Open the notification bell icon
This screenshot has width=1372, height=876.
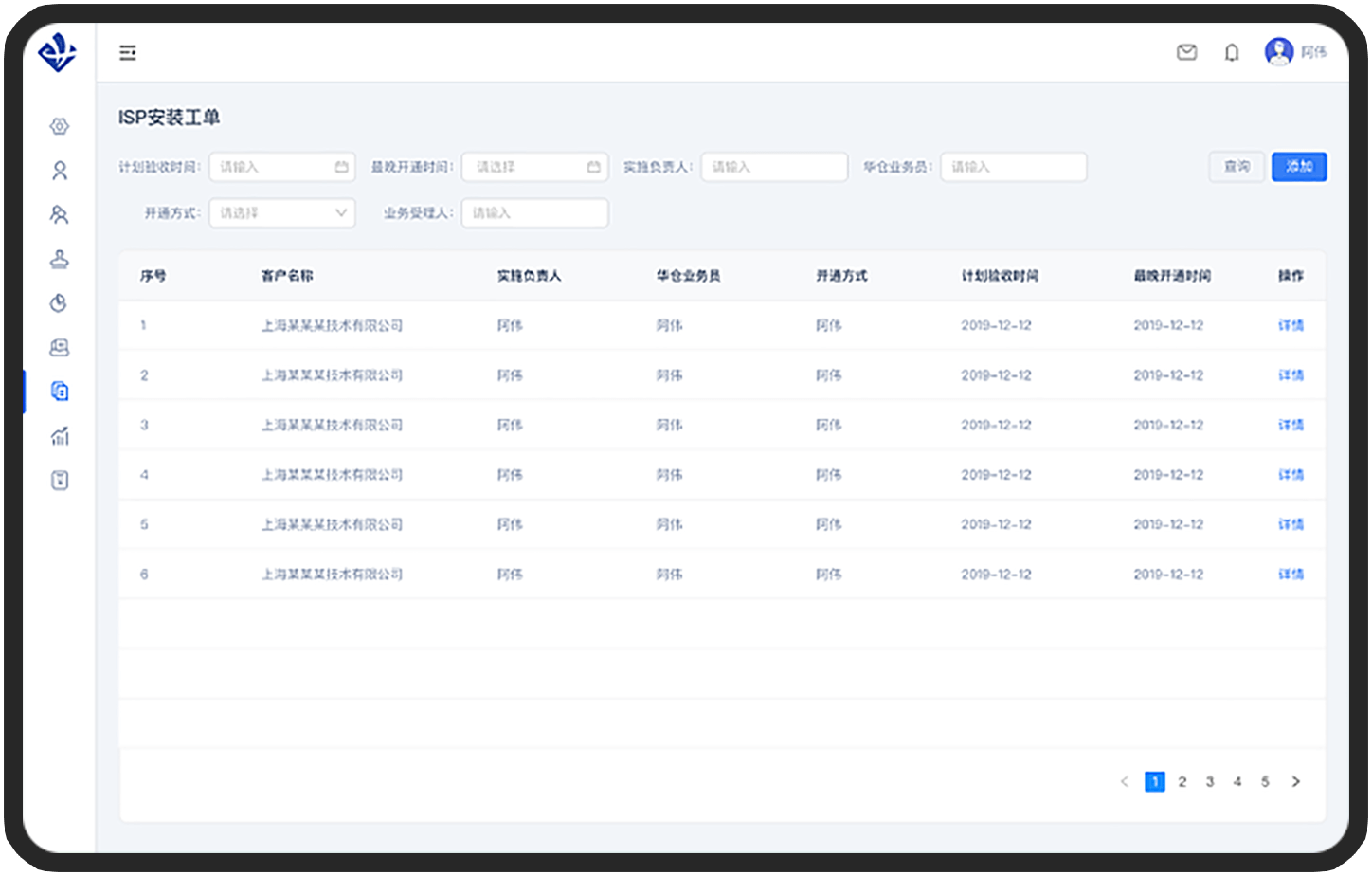tap(1232, 53)
